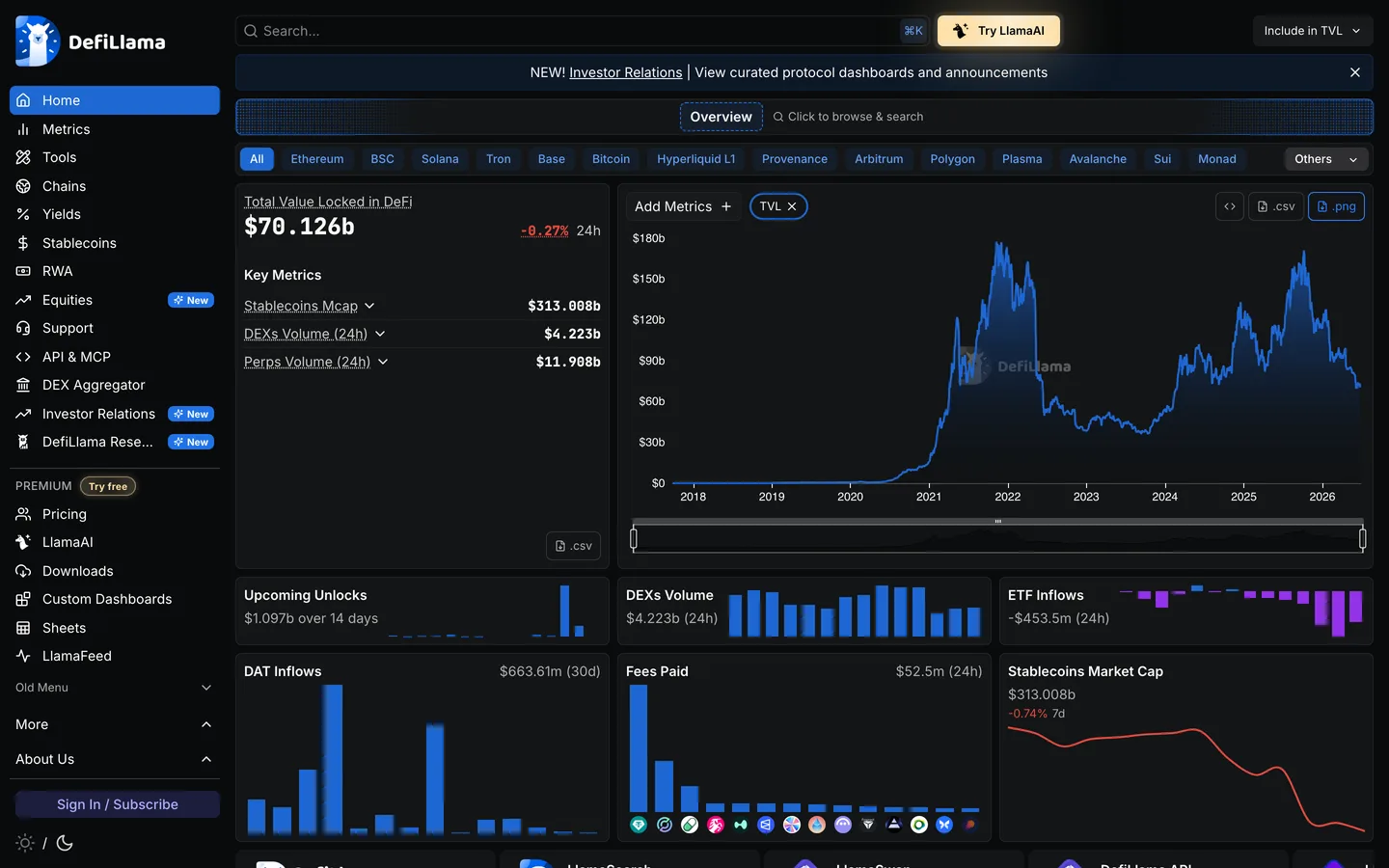Viewport: 1389px width, 868px height.
Task: Open the Stablecoins Market Cap card
Action: [1186, 747]
